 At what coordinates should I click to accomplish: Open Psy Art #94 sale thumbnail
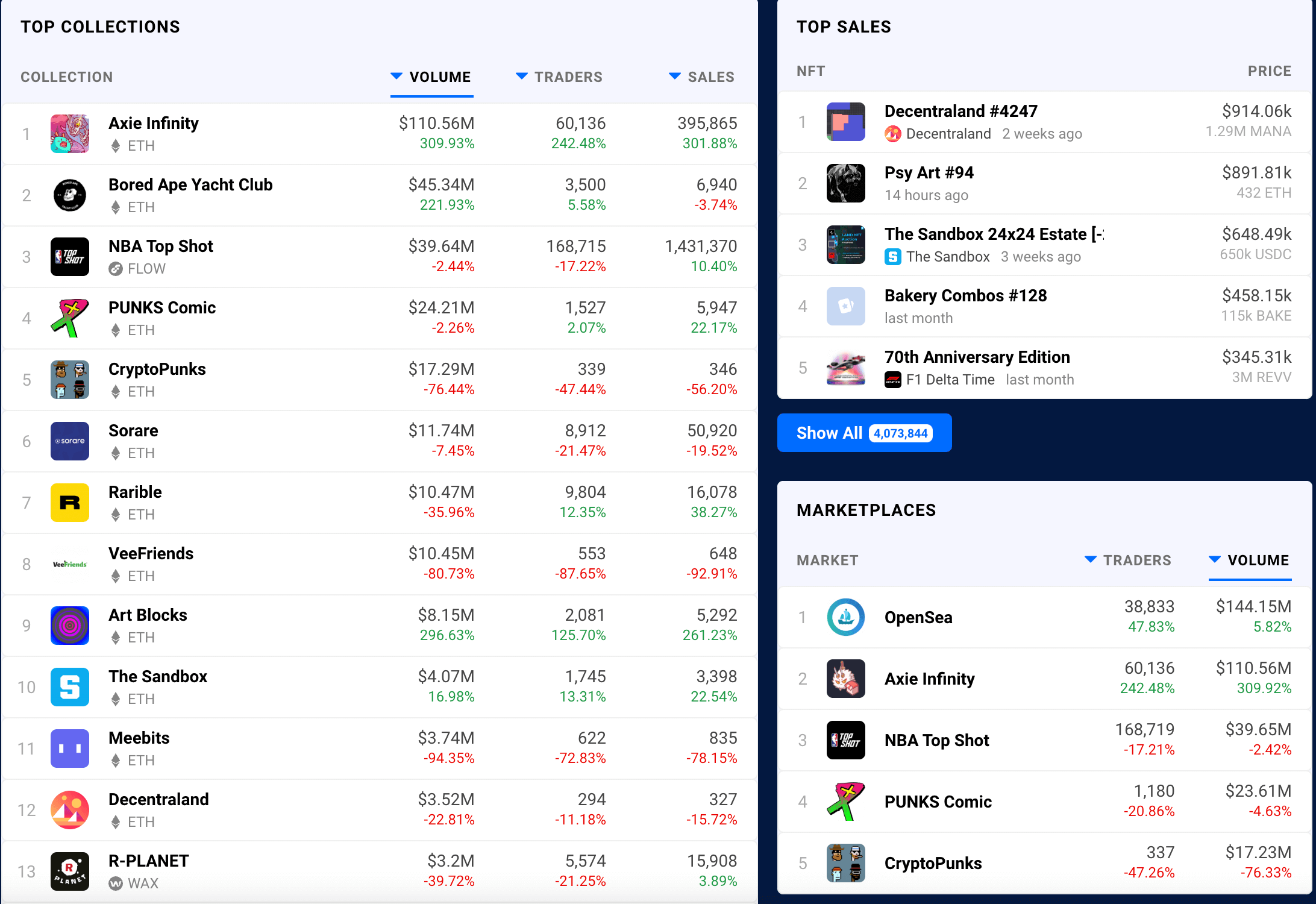pos(845,183)
